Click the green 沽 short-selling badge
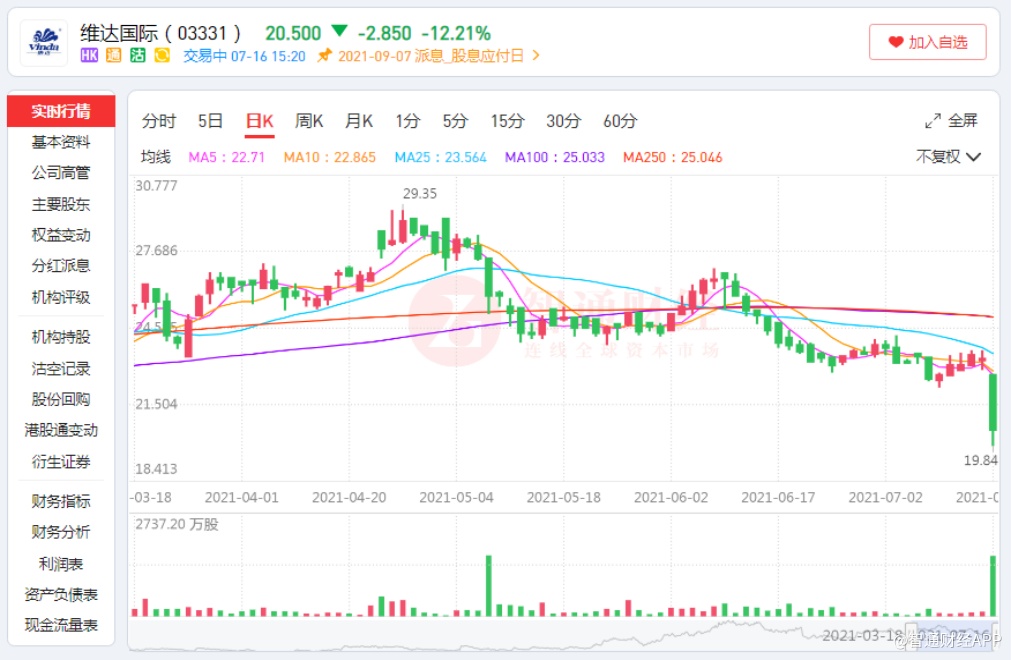1012x660 pixels. pos(138,56)
